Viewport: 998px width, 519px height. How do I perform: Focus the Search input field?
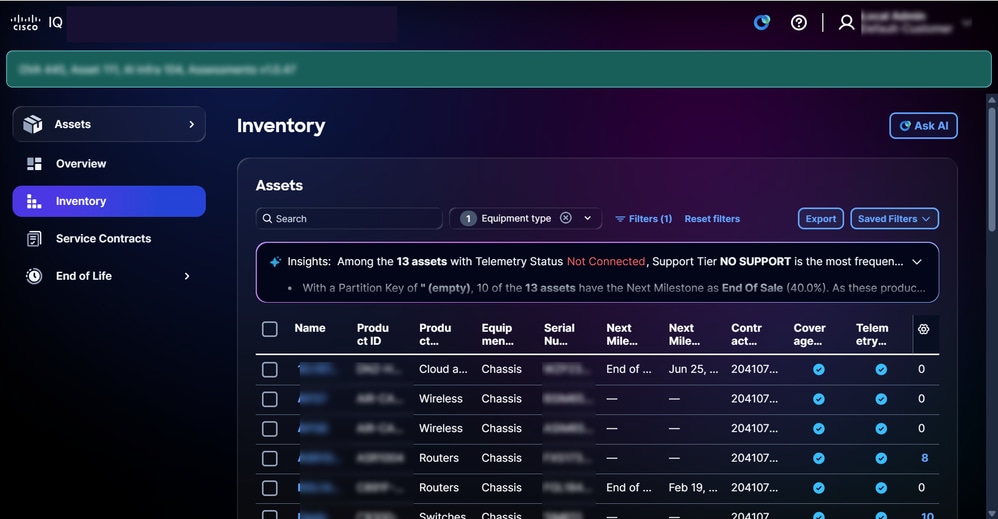(x=349, y=218)
